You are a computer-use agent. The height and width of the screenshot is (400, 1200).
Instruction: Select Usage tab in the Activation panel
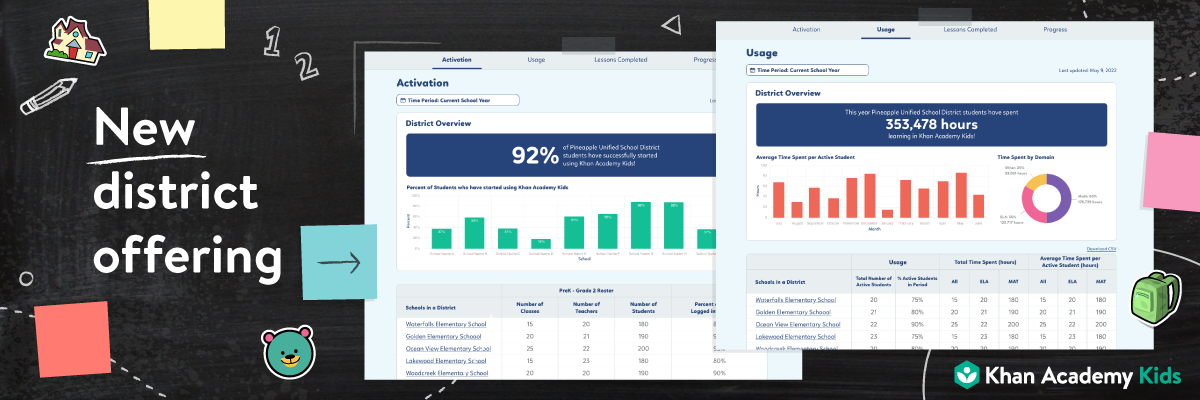536,60
